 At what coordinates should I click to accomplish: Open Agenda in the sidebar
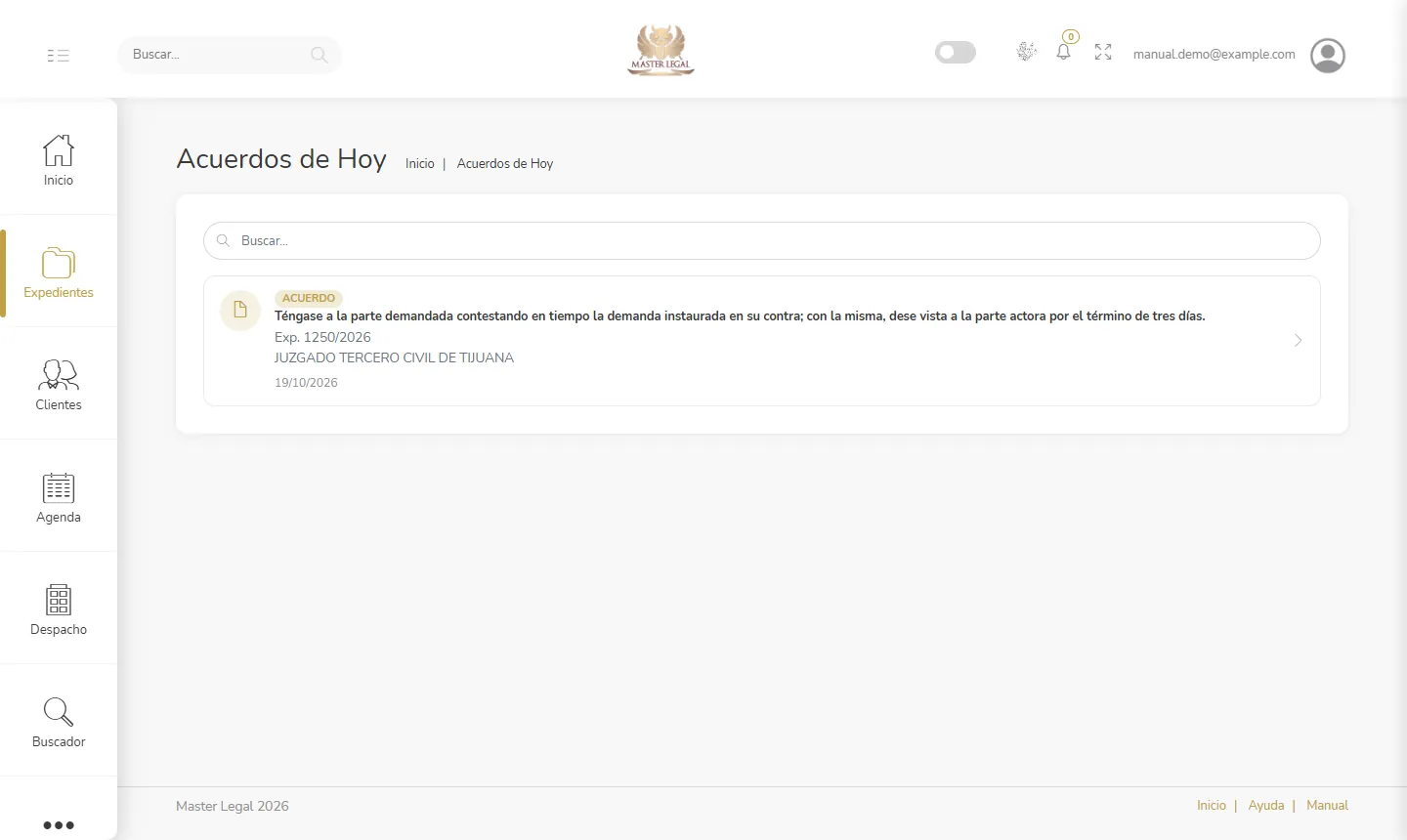(x=59, y=497)
